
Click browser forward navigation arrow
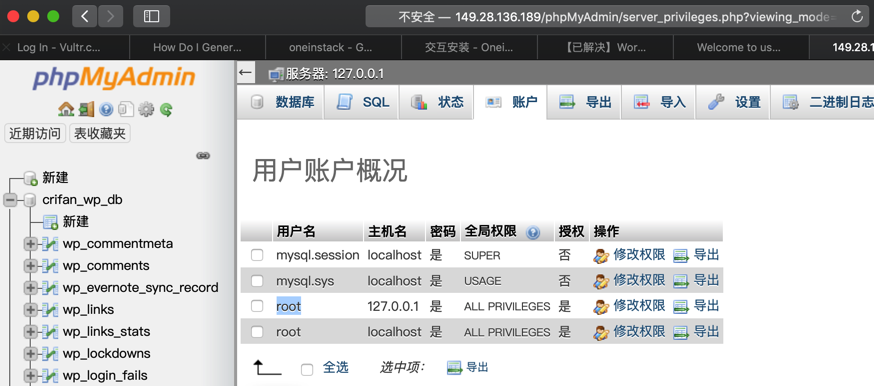click(110, 16)
